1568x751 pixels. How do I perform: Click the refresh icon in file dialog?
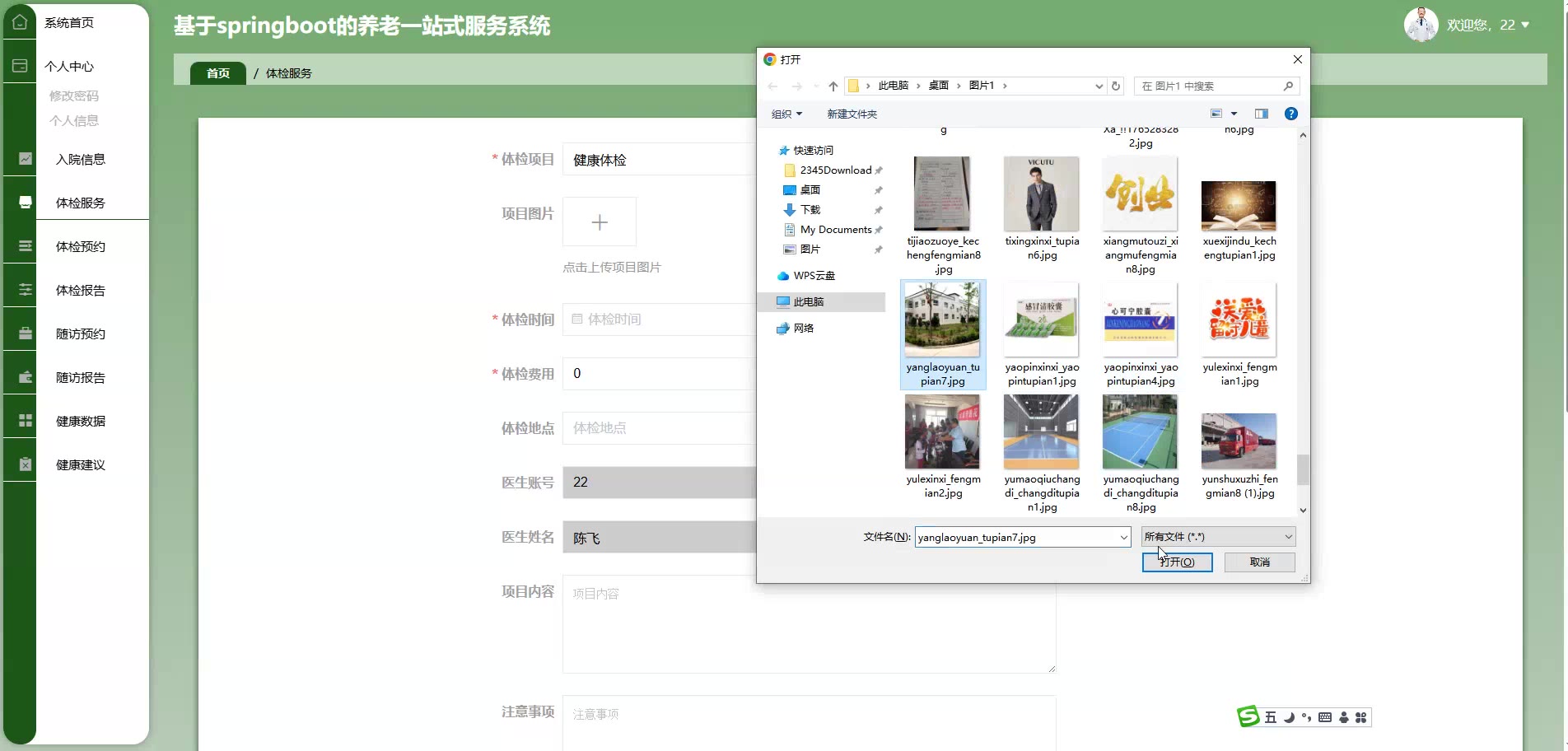tap(1116, 86)
